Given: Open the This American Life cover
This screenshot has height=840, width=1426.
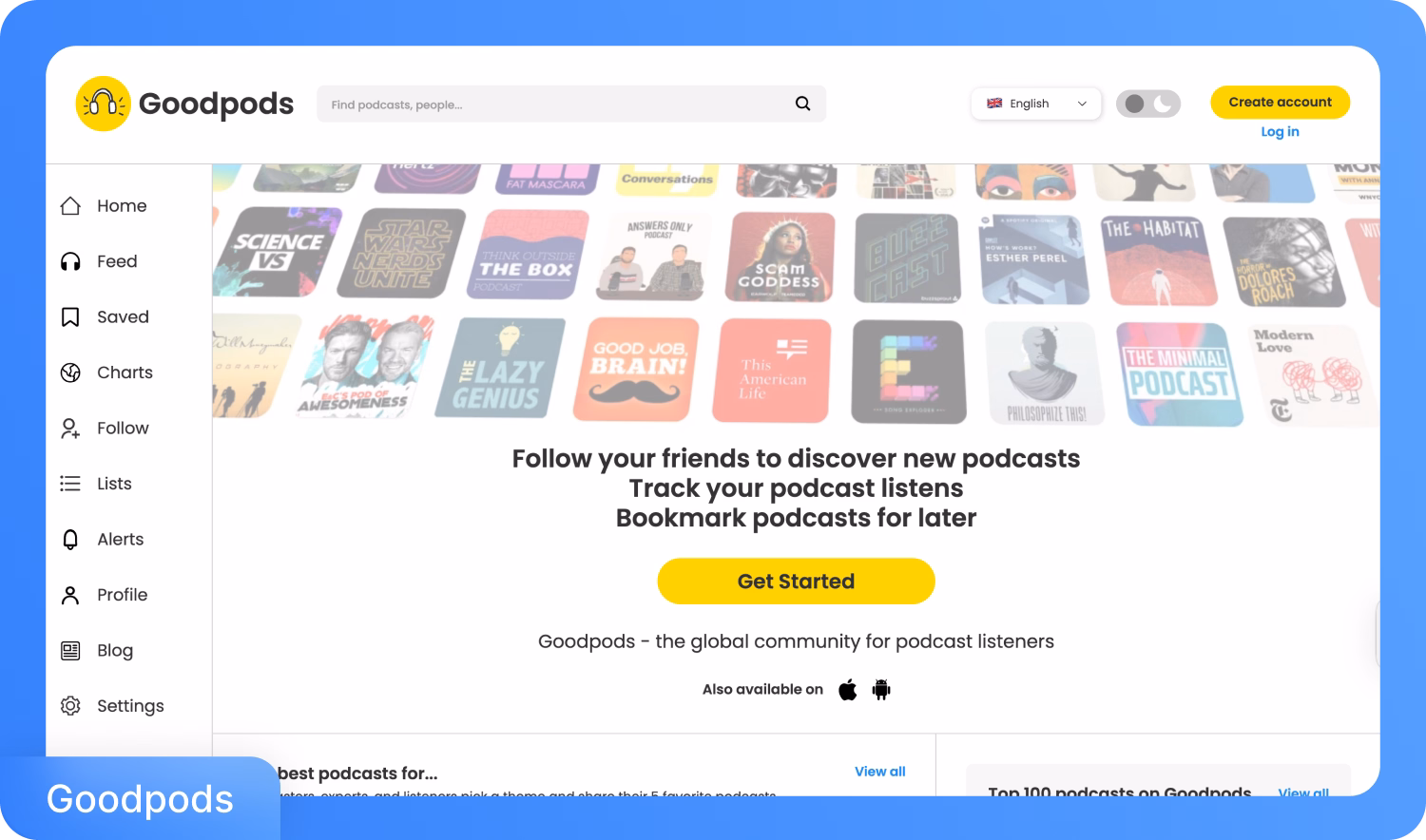Looking at the screenshot, I should (x=771, y=371).
